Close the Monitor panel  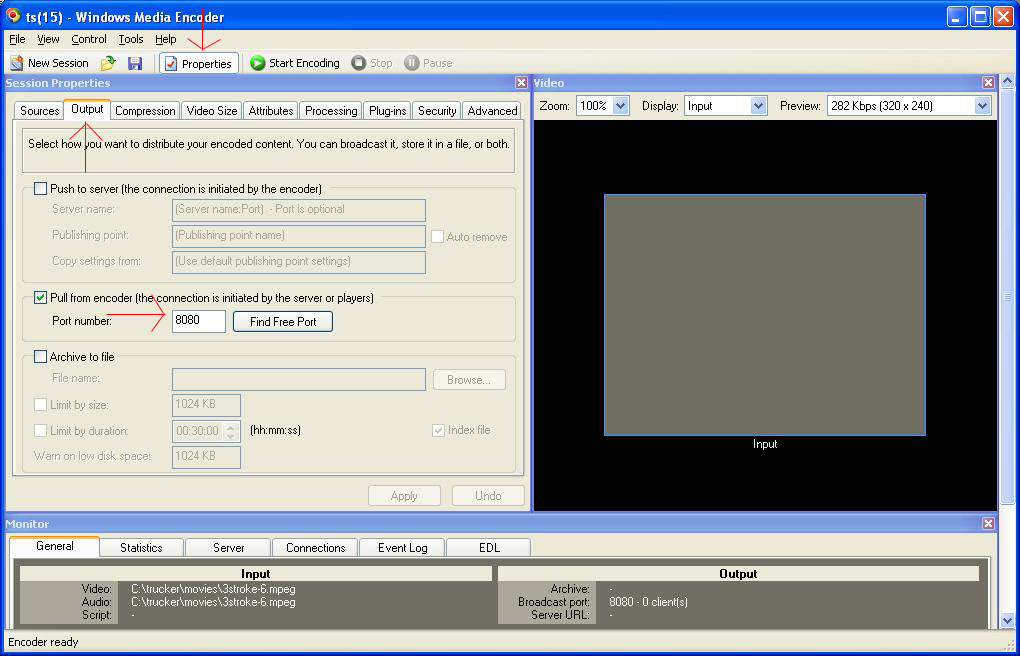click(989, 524)
